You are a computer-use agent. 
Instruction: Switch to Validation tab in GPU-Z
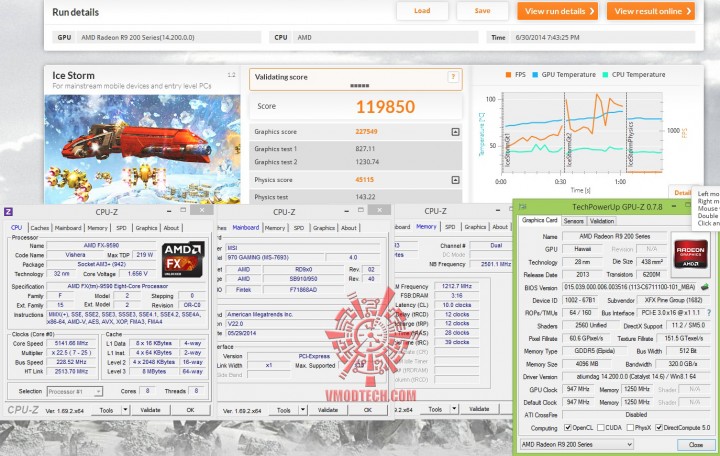tap(602, 221)
